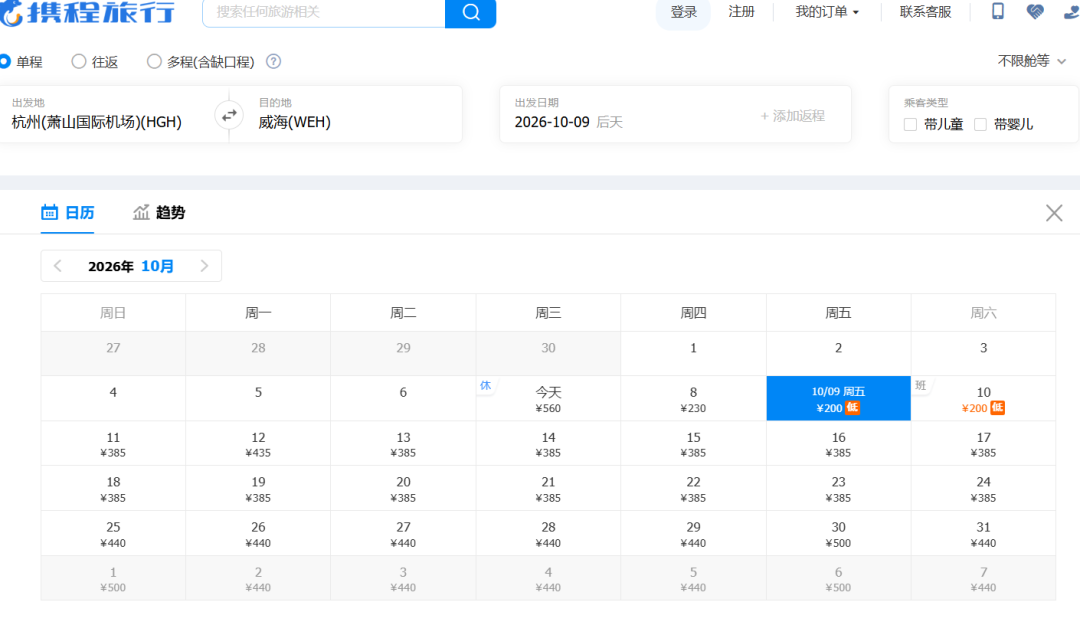This screenshot has height=625, width=1080.
Task: Focus the travel search input field
Action: (324, 13)
